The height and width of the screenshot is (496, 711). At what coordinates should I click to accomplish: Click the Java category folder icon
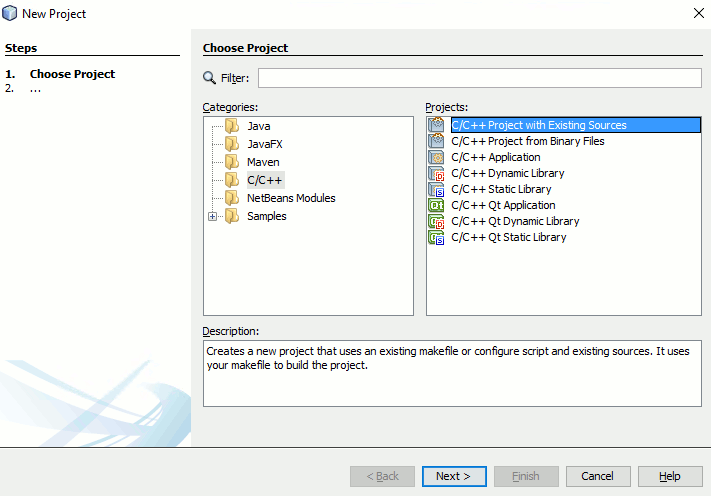coord(232,126)
